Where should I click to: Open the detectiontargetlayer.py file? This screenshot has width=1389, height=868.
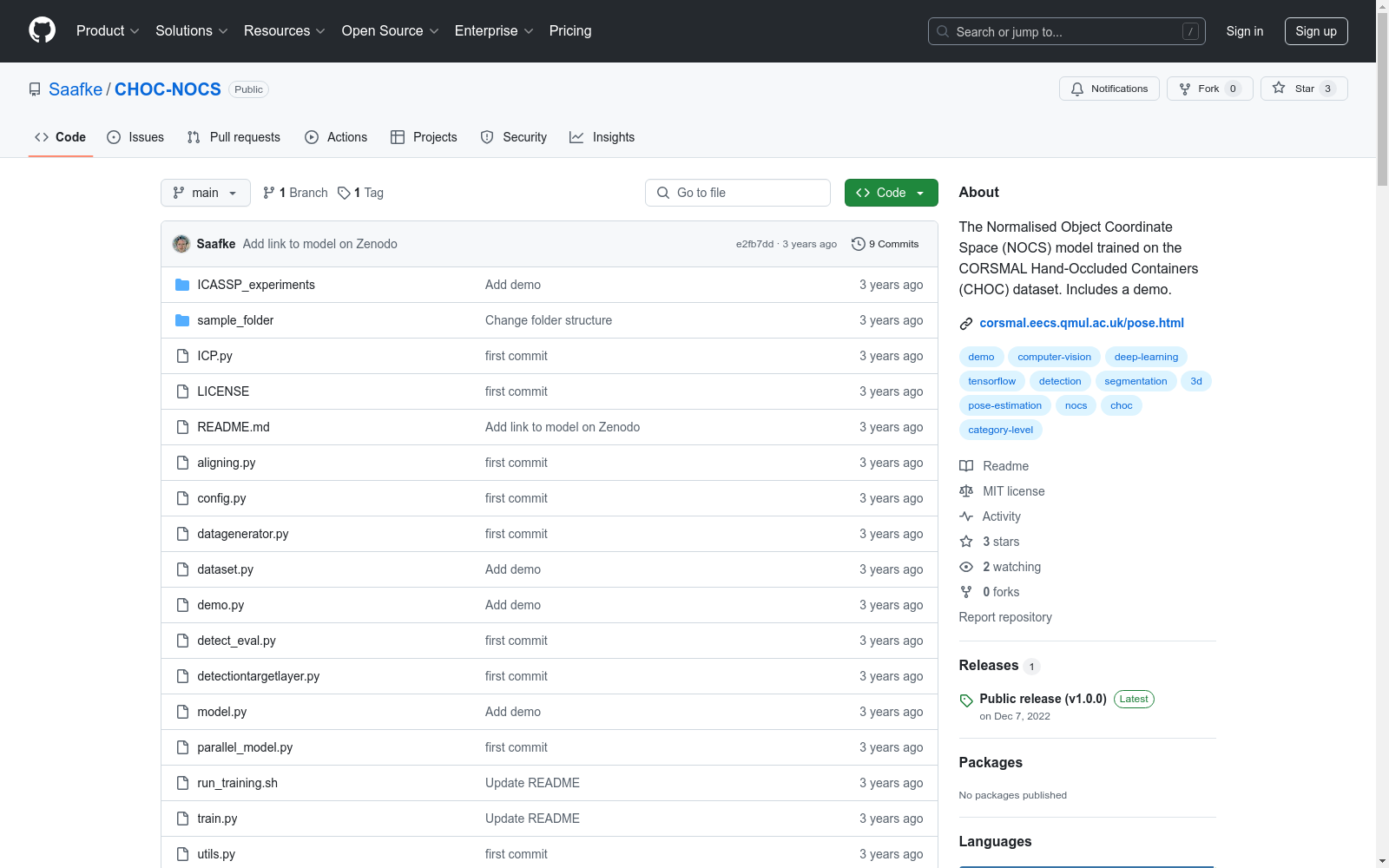(259, 676)
